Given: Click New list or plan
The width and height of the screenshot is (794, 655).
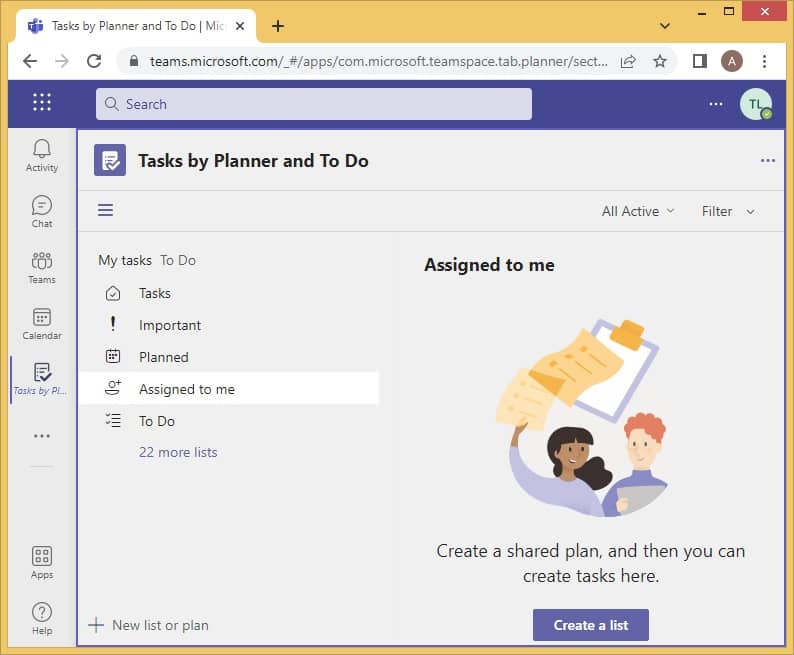Looking at the screenshot, I should click(x=148, y=625).
